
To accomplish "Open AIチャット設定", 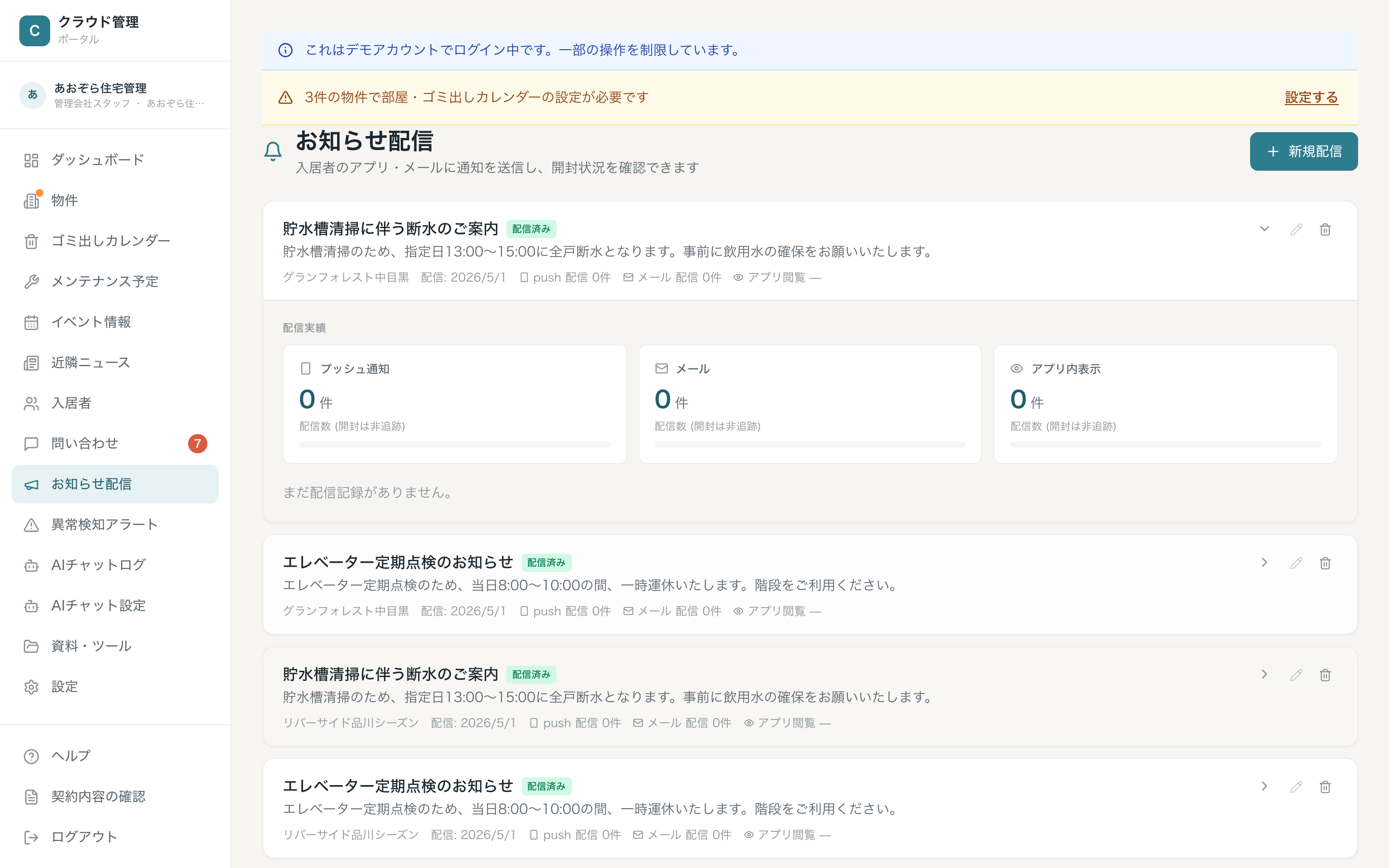I will [x=115, y=606].
